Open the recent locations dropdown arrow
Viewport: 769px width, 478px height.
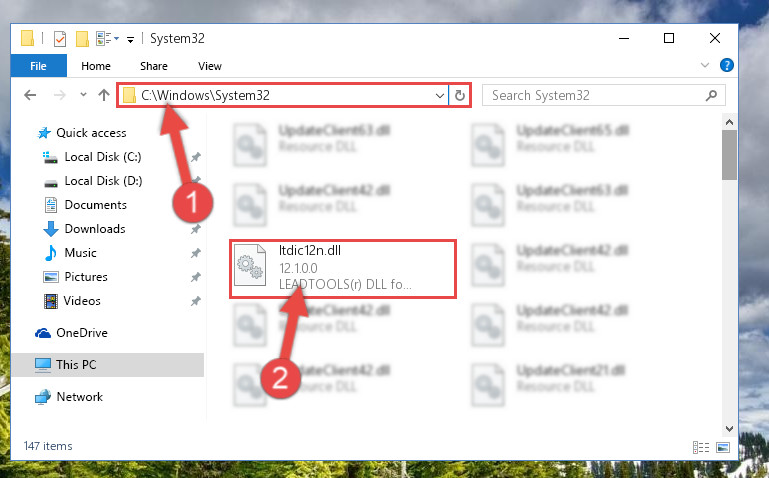83,95
